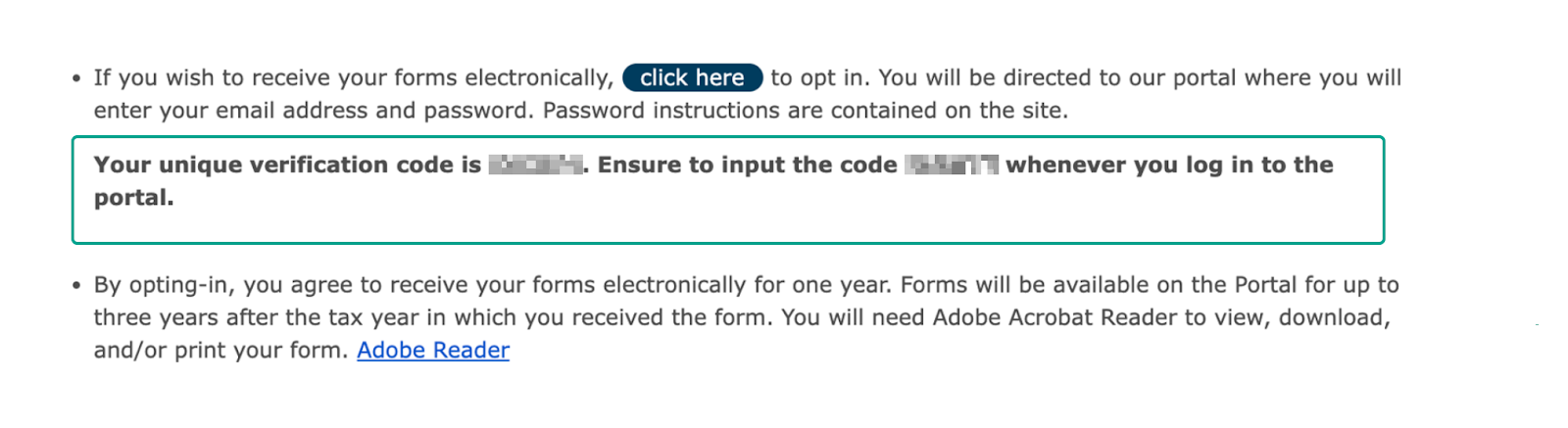Click the first blurred verification code
Screen dimensions: 1568x428
535,165
